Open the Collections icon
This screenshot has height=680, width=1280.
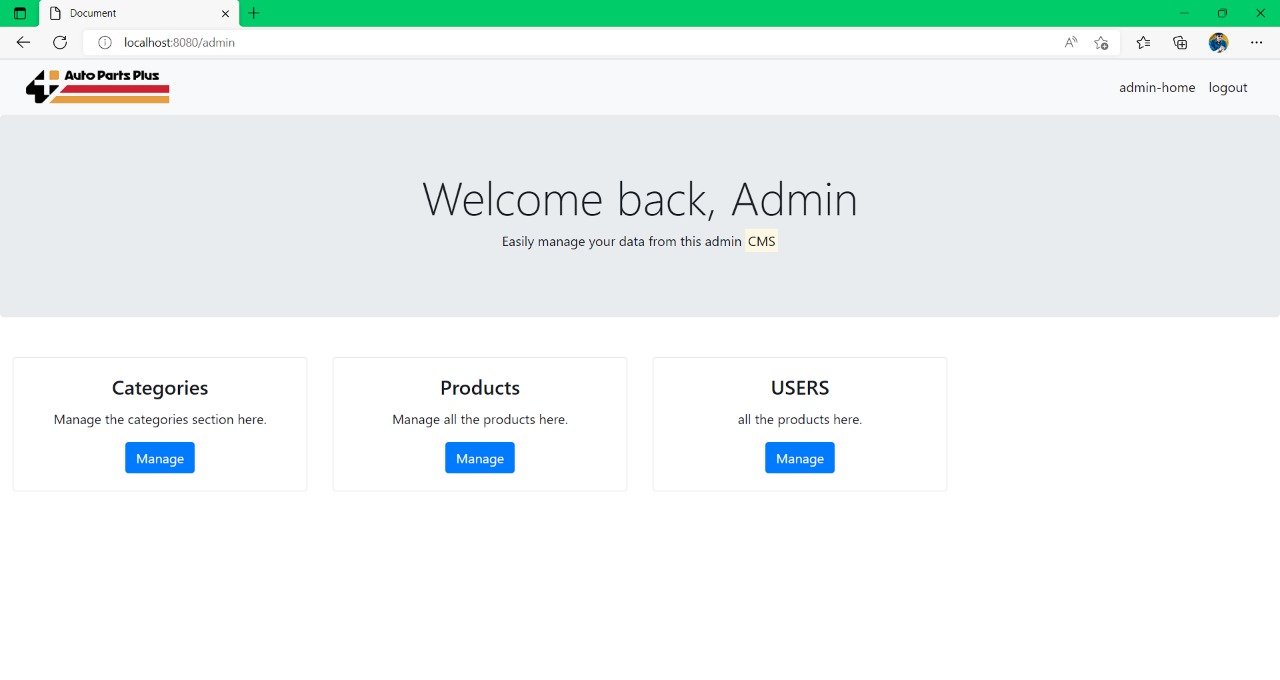pyautogui.click(x=1180, y=43)
